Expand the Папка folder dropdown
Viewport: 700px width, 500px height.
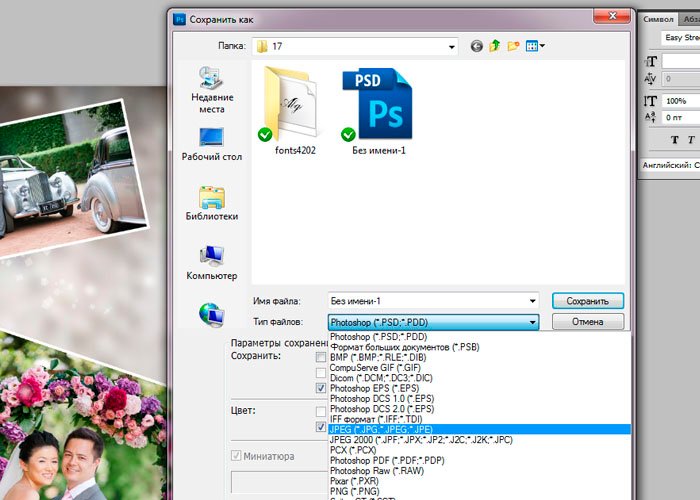(x=449, y=46)
